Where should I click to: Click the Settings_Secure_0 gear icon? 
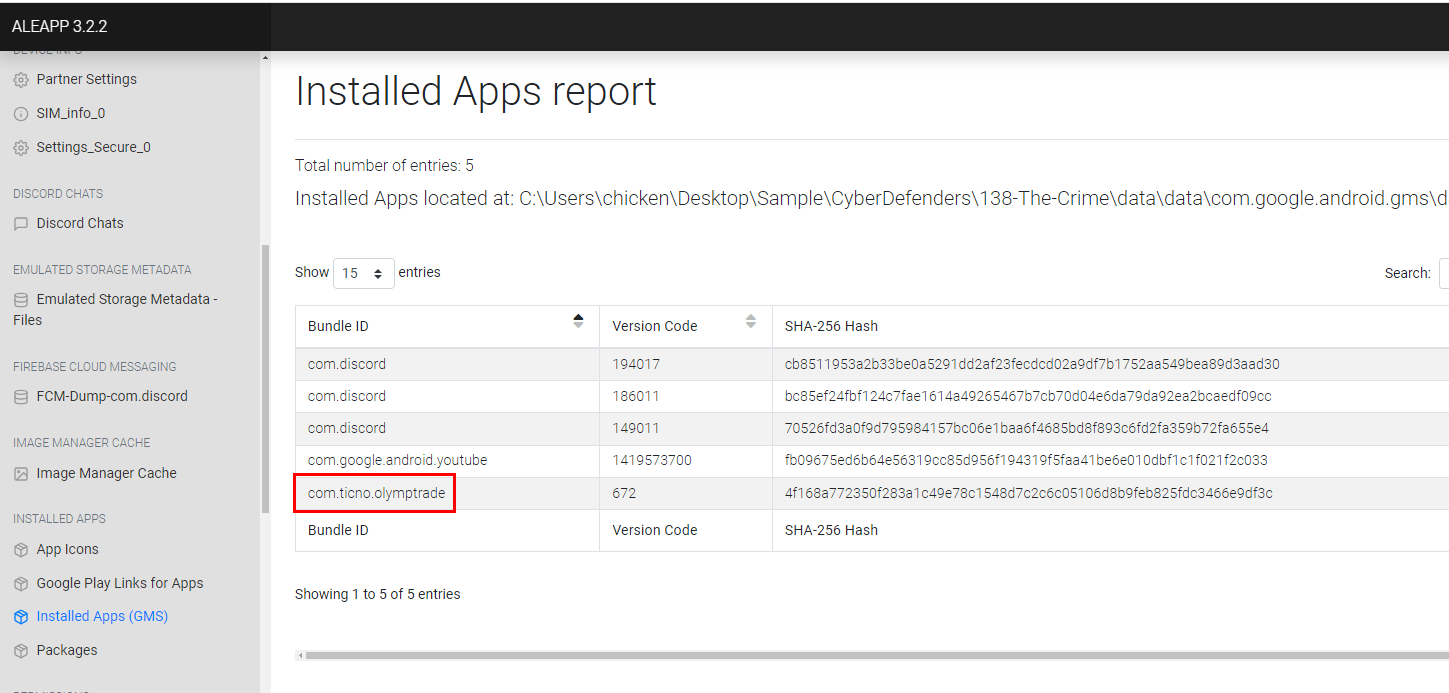click(21, 148)
